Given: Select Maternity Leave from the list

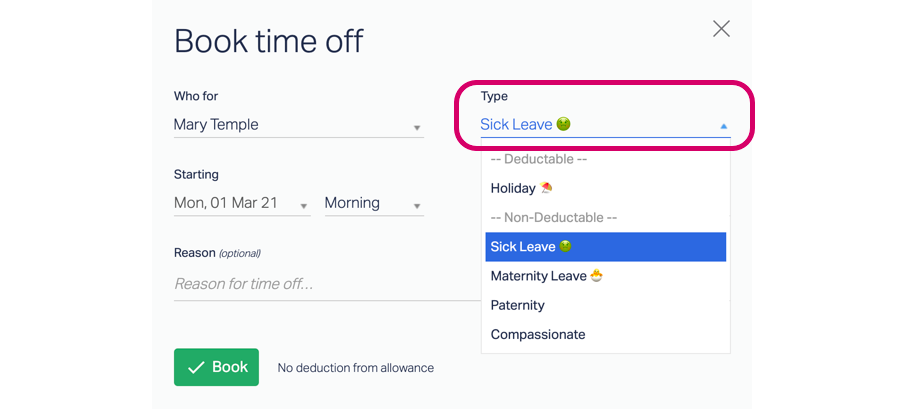Looking at the screenshot, I should point(605,276).
